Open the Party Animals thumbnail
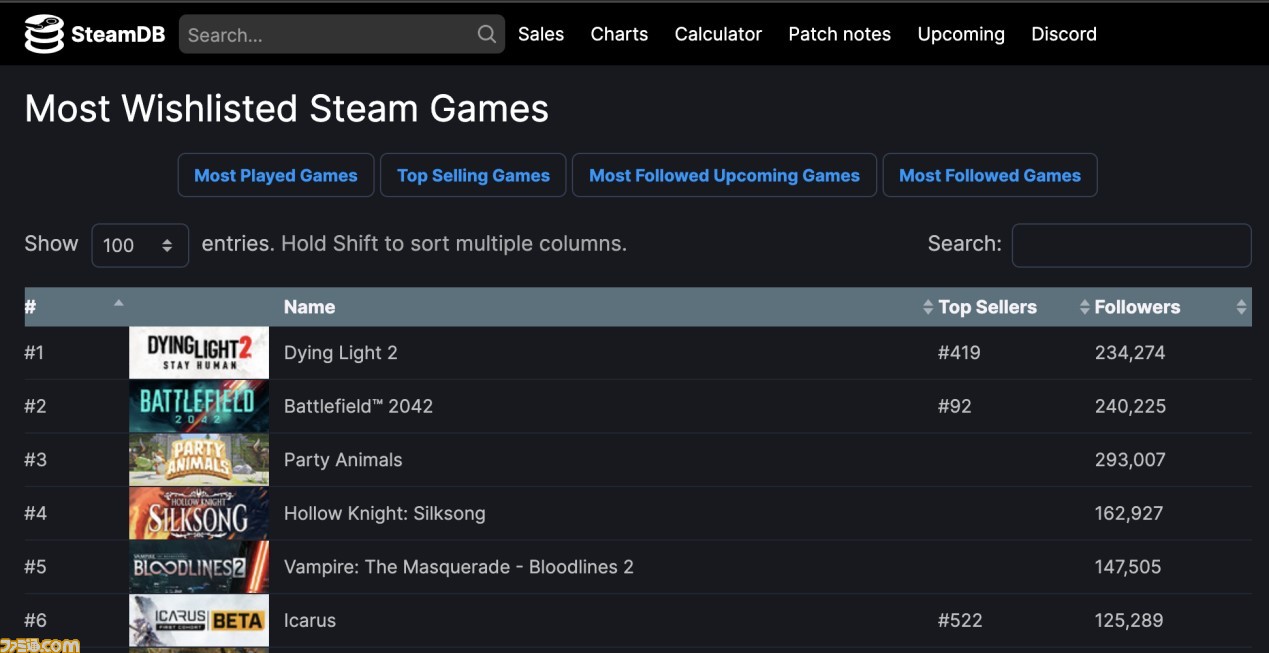 click(199, 460)
